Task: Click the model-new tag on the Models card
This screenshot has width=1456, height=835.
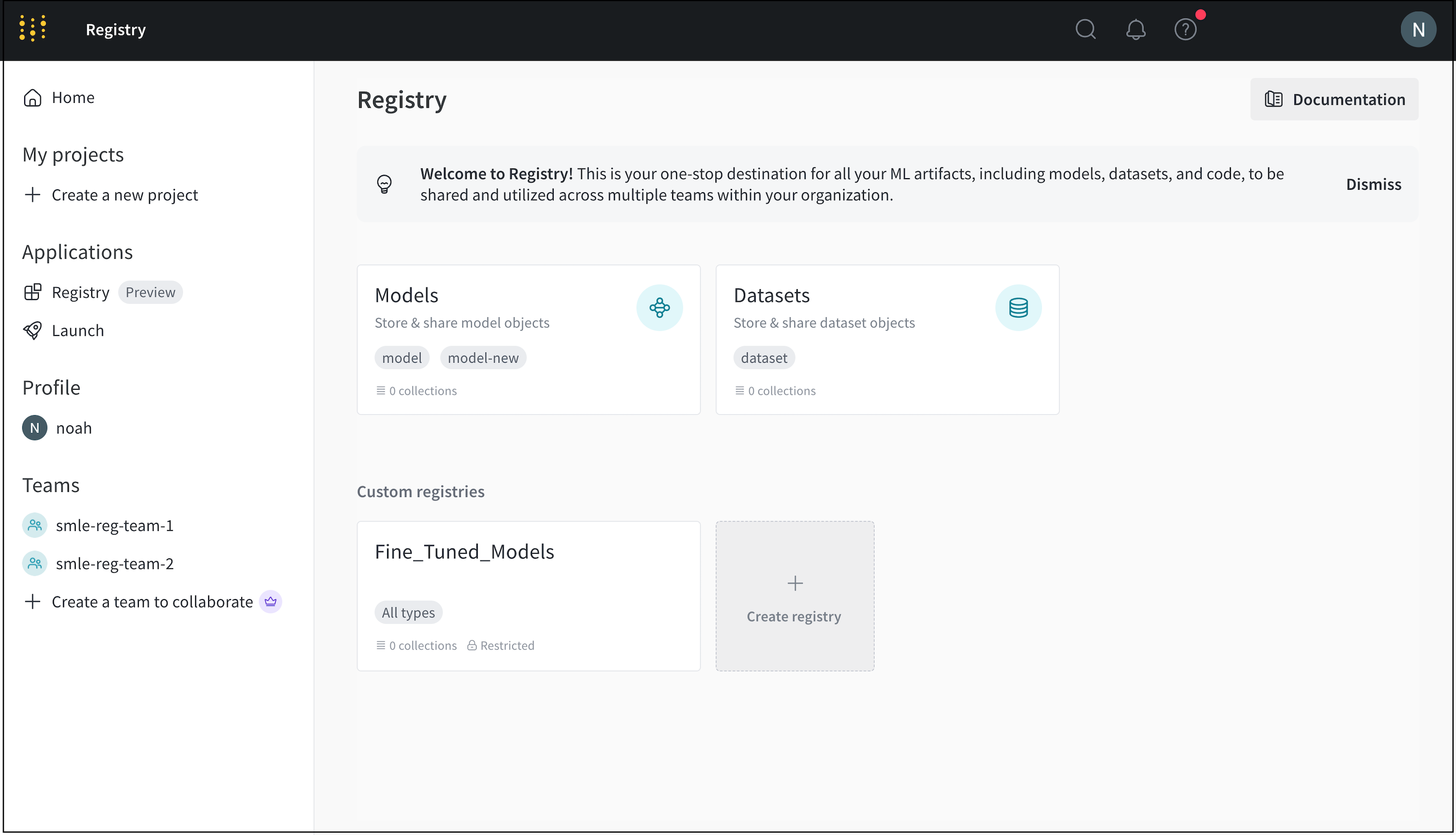Action: (x=483, y=357)
